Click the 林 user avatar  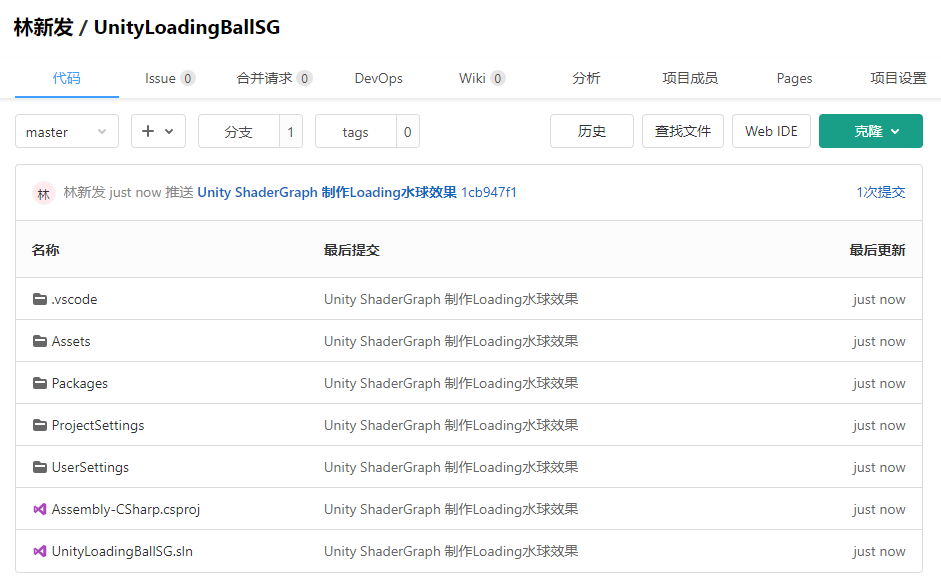(x=44, y=193)
